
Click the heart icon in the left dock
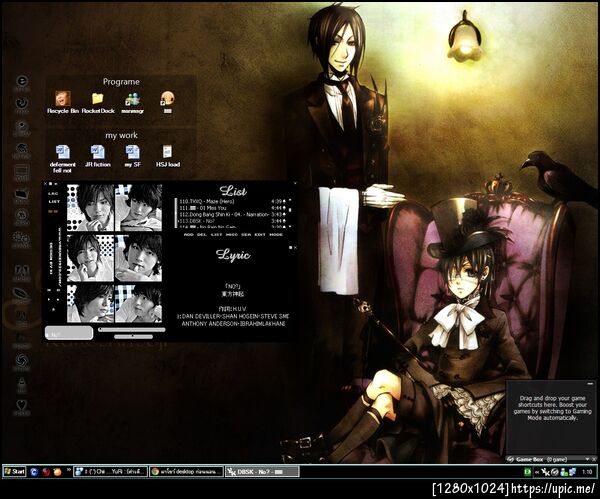pyautogui.click(x=22, y=405)
